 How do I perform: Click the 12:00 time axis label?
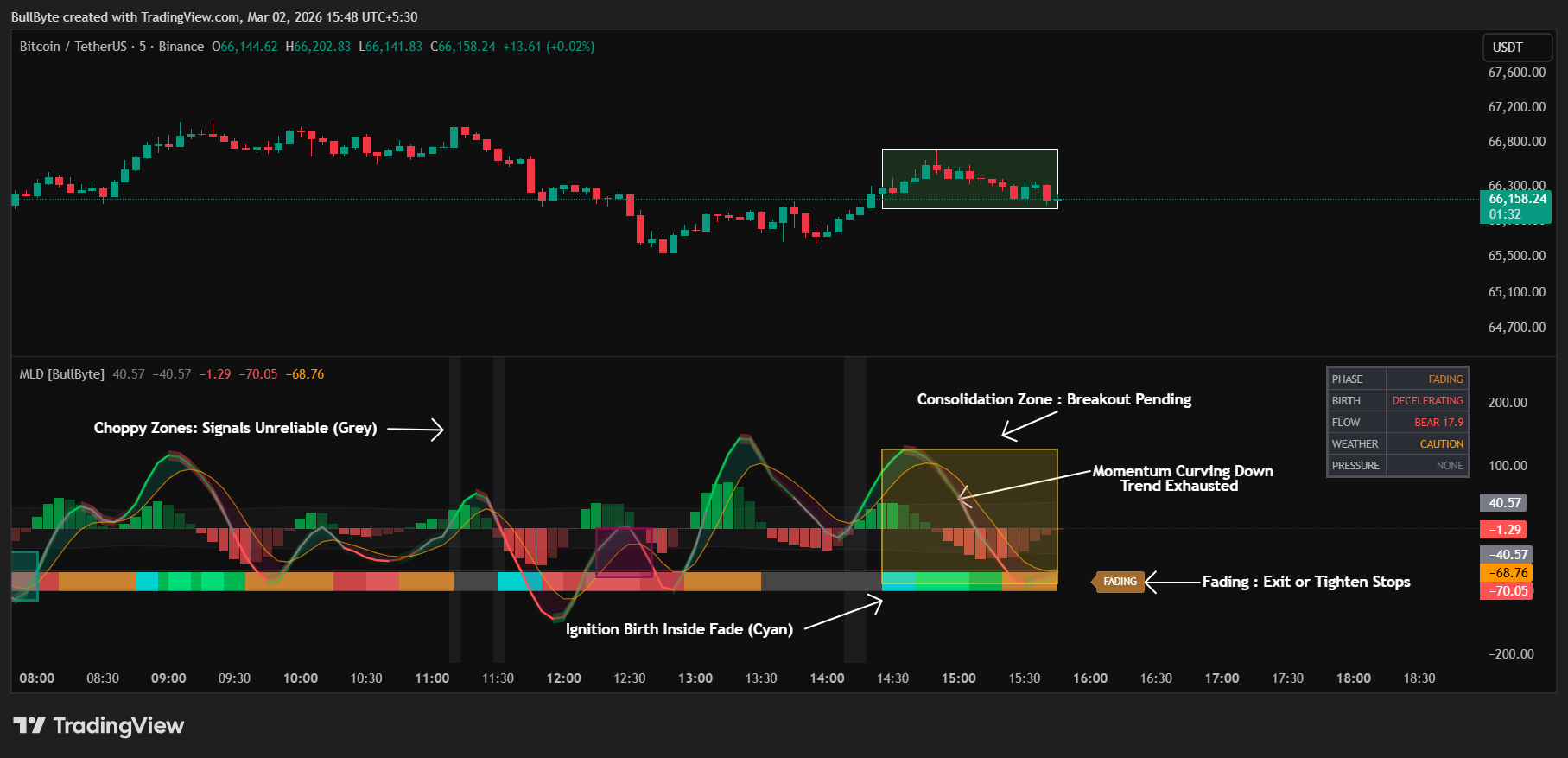coord(563,678)
